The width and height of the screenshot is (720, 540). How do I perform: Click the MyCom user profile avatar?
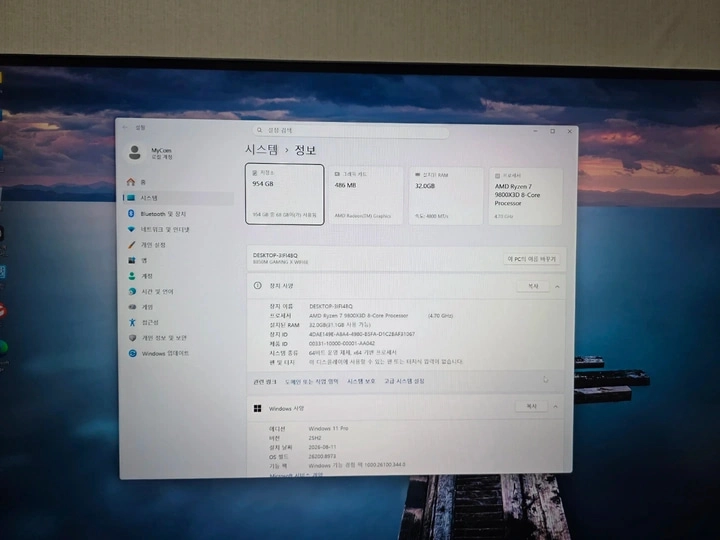[x=135, y=152]
